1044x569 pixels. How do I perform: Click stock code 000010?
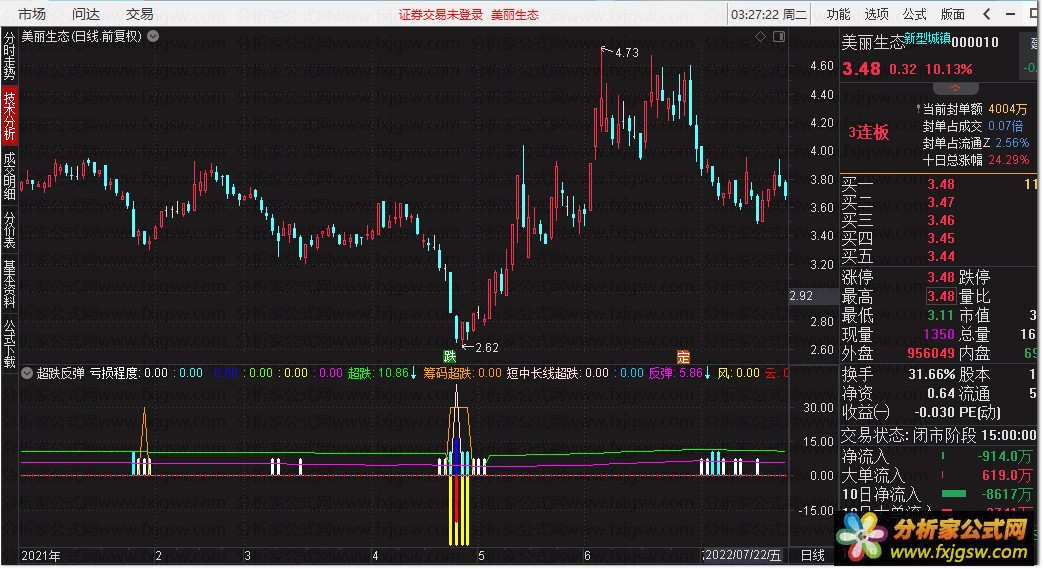pyautogui.click(x=975, y=43)
